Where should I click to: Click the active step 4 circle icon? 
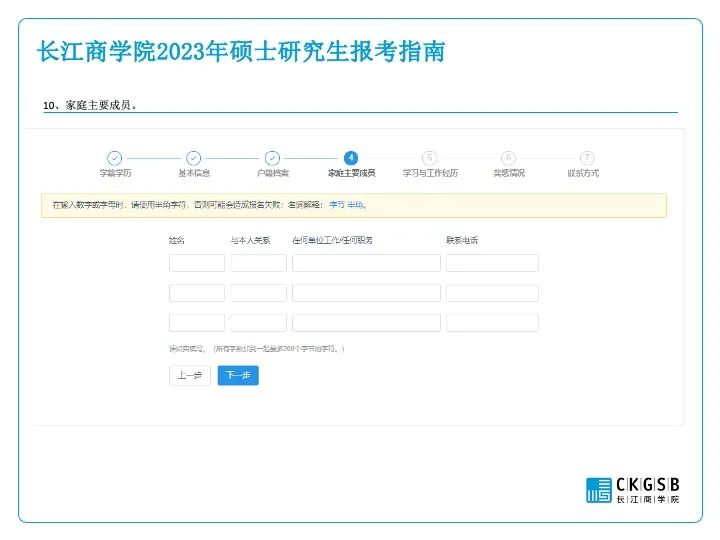351,158
